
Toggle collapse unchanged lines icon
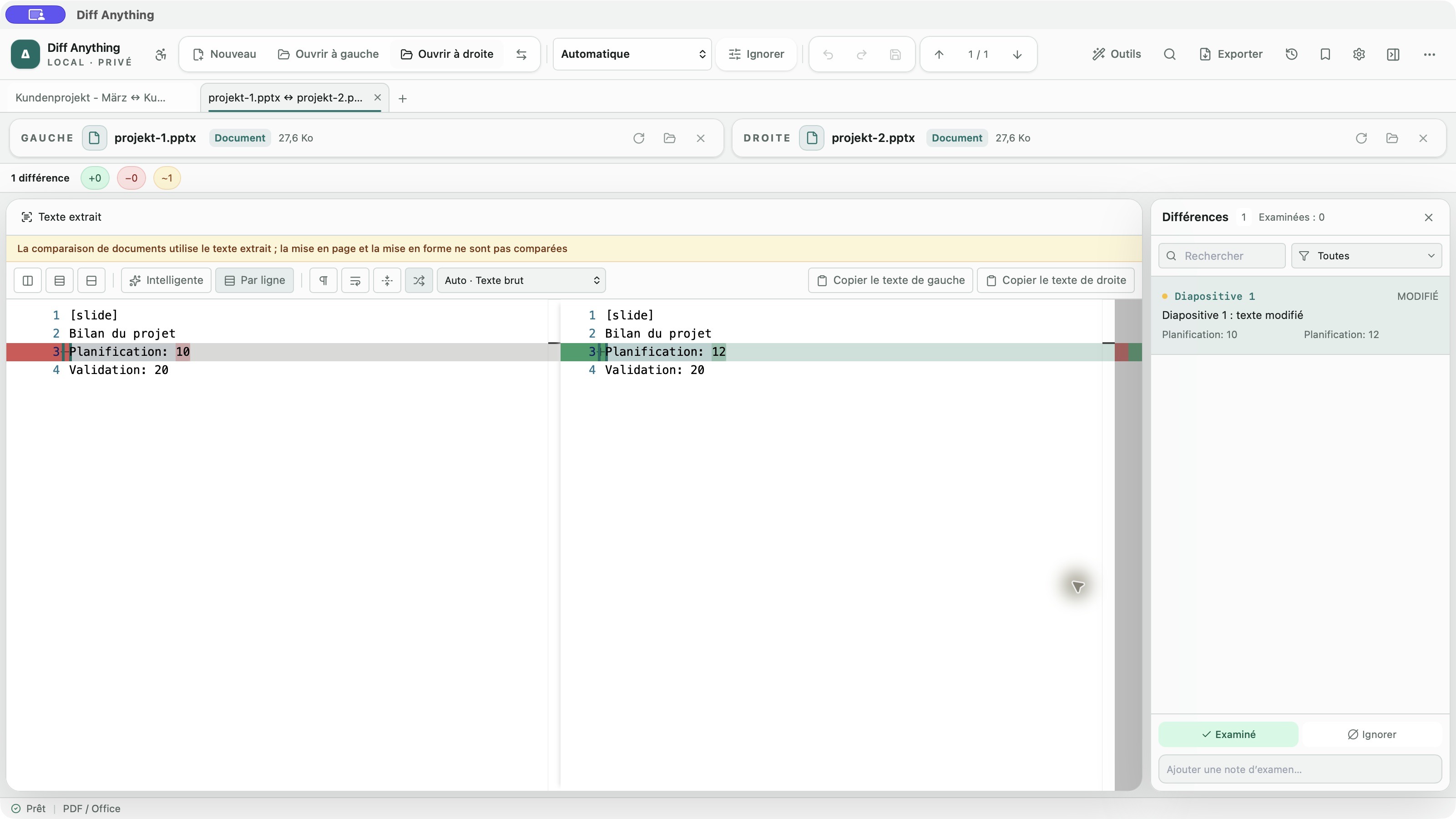tap(387, 280)
